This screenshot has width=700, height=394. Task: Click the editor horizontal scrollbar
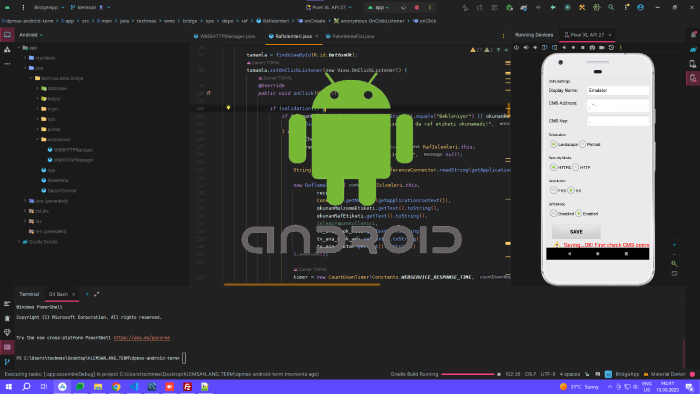coord(302,284)
